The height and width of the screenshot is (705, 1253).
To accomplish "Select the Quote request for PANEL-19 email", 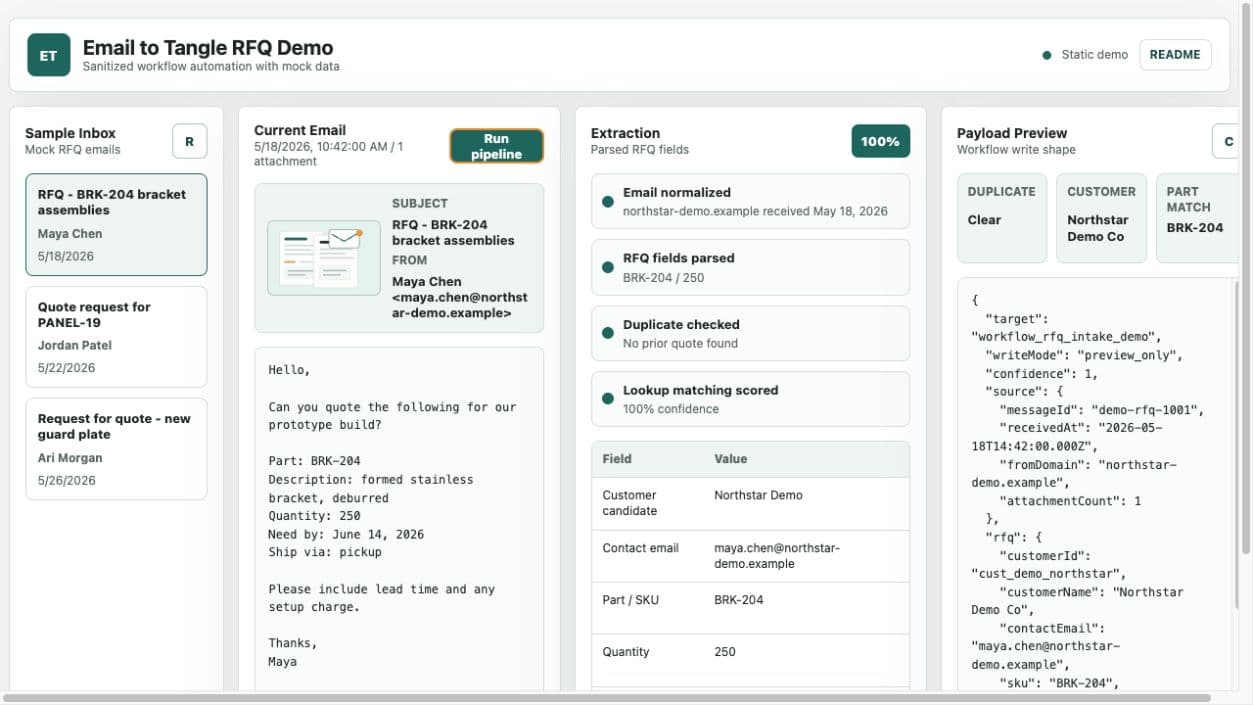I will [x=116, y=337].
